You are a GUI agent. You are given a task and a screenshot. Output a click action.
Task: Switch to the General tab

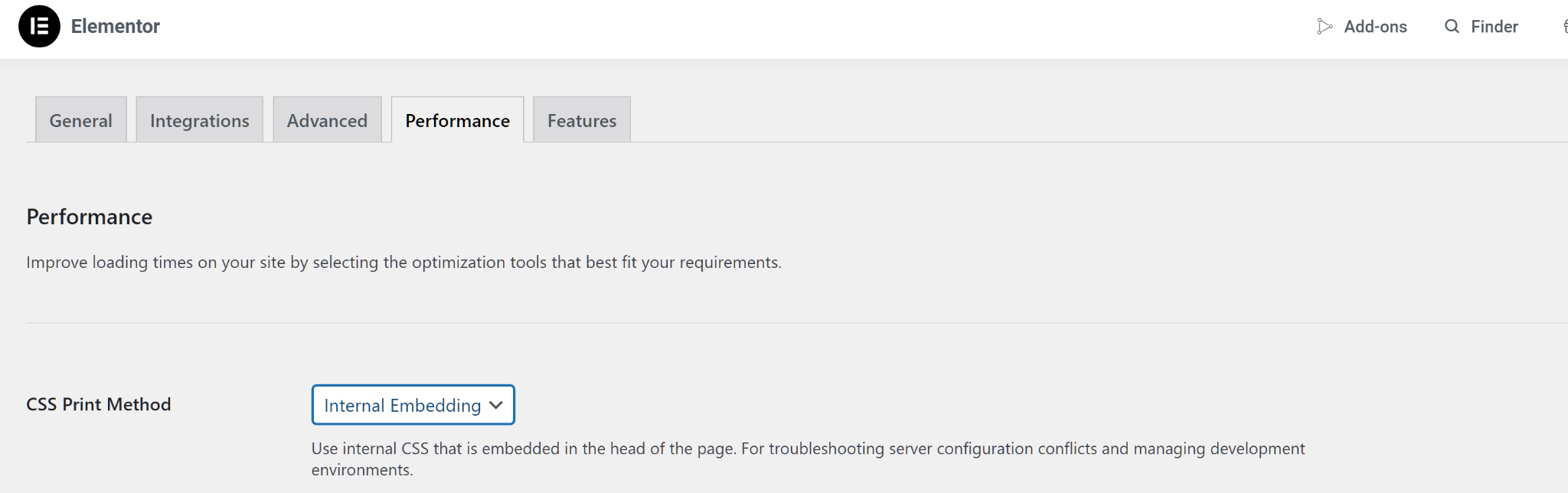(x=80, y=120)
